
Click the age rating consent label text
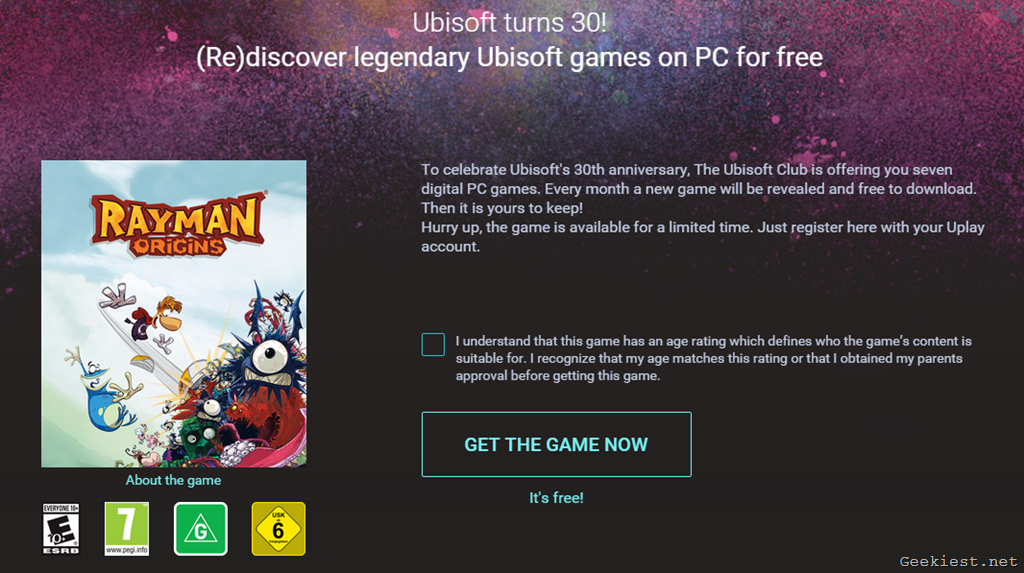[x=714, y=358]
